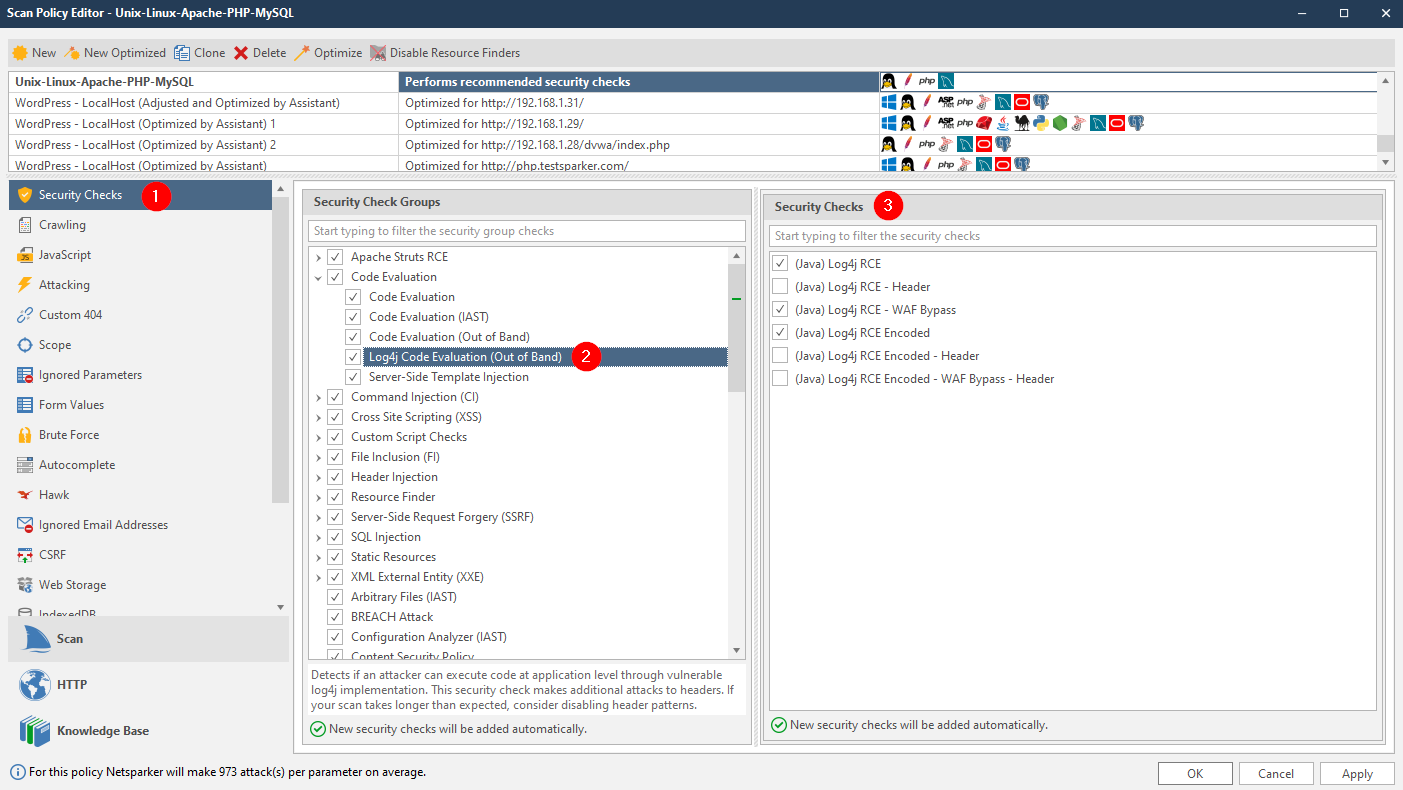Expand the SQL Injection group
This screenshot has height=790, width=1403.
[x=318, y=537]
